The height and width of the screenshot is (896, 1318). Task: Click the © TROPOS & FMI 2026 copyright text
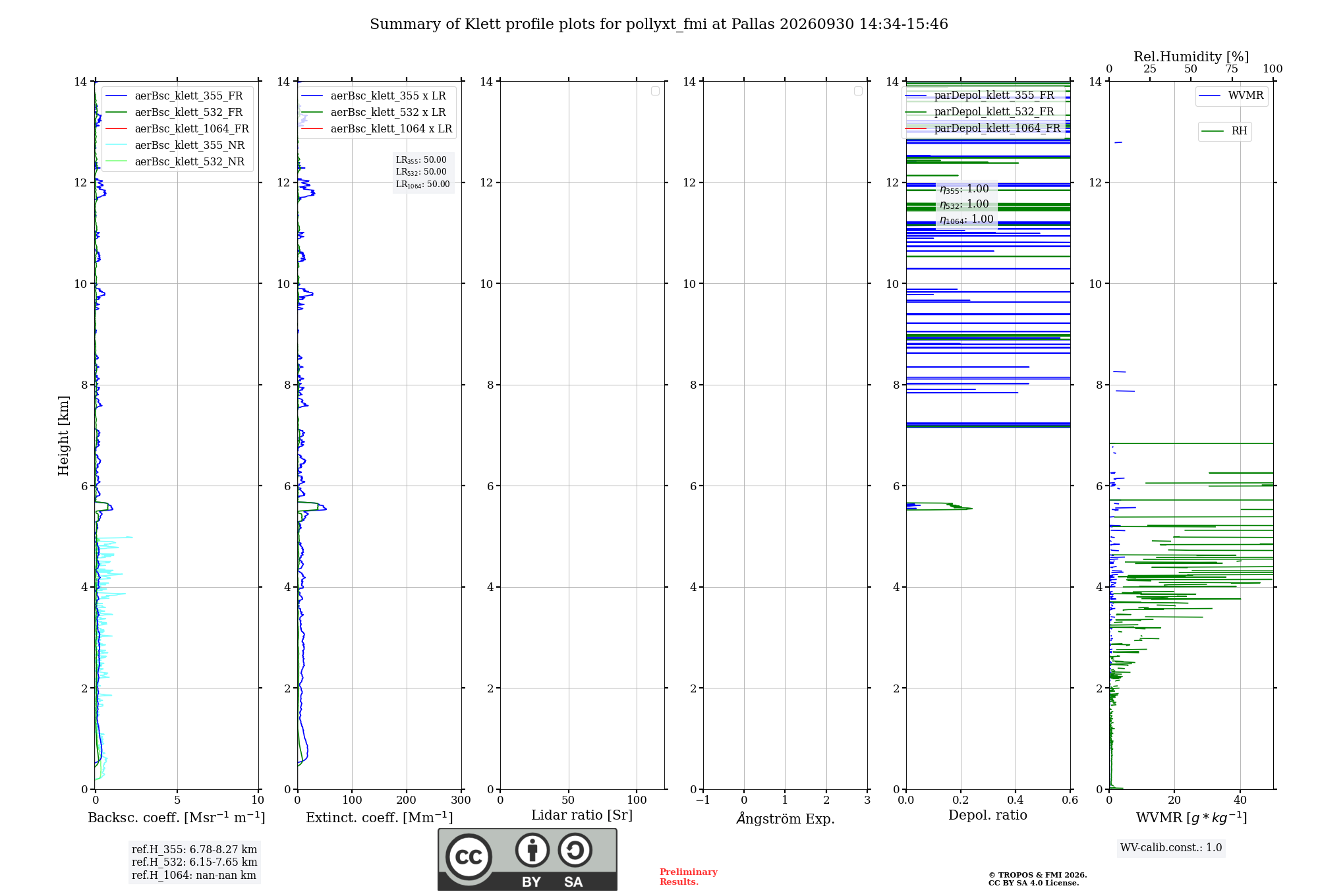[1038, 876]
